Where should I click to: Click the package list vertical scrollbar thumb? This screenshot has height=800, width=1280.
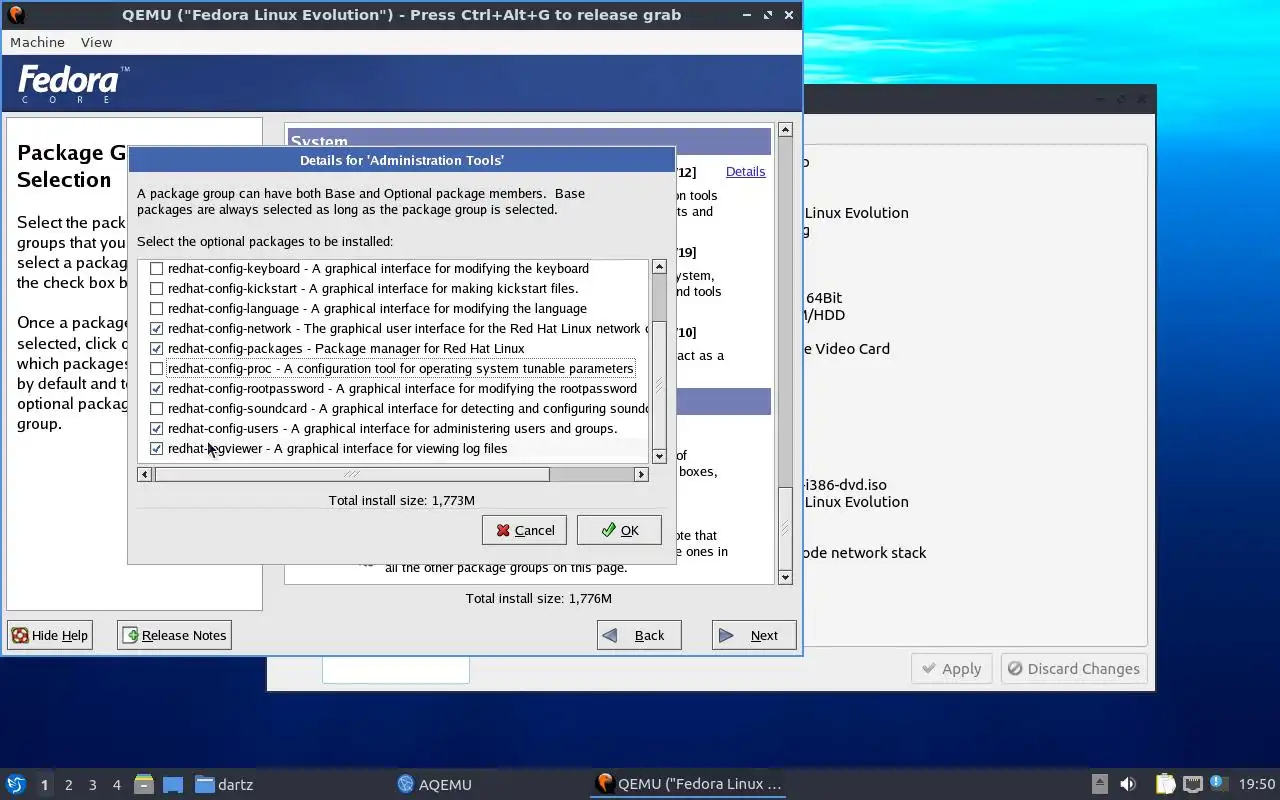click(659, 386)
